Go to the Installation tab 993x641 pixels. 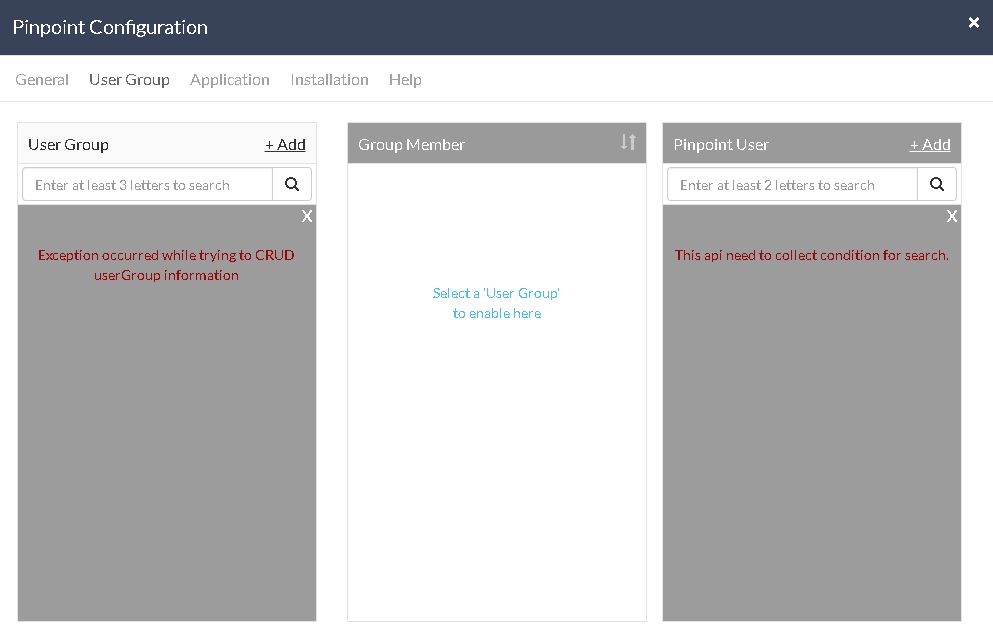click(x=329, y=80)
